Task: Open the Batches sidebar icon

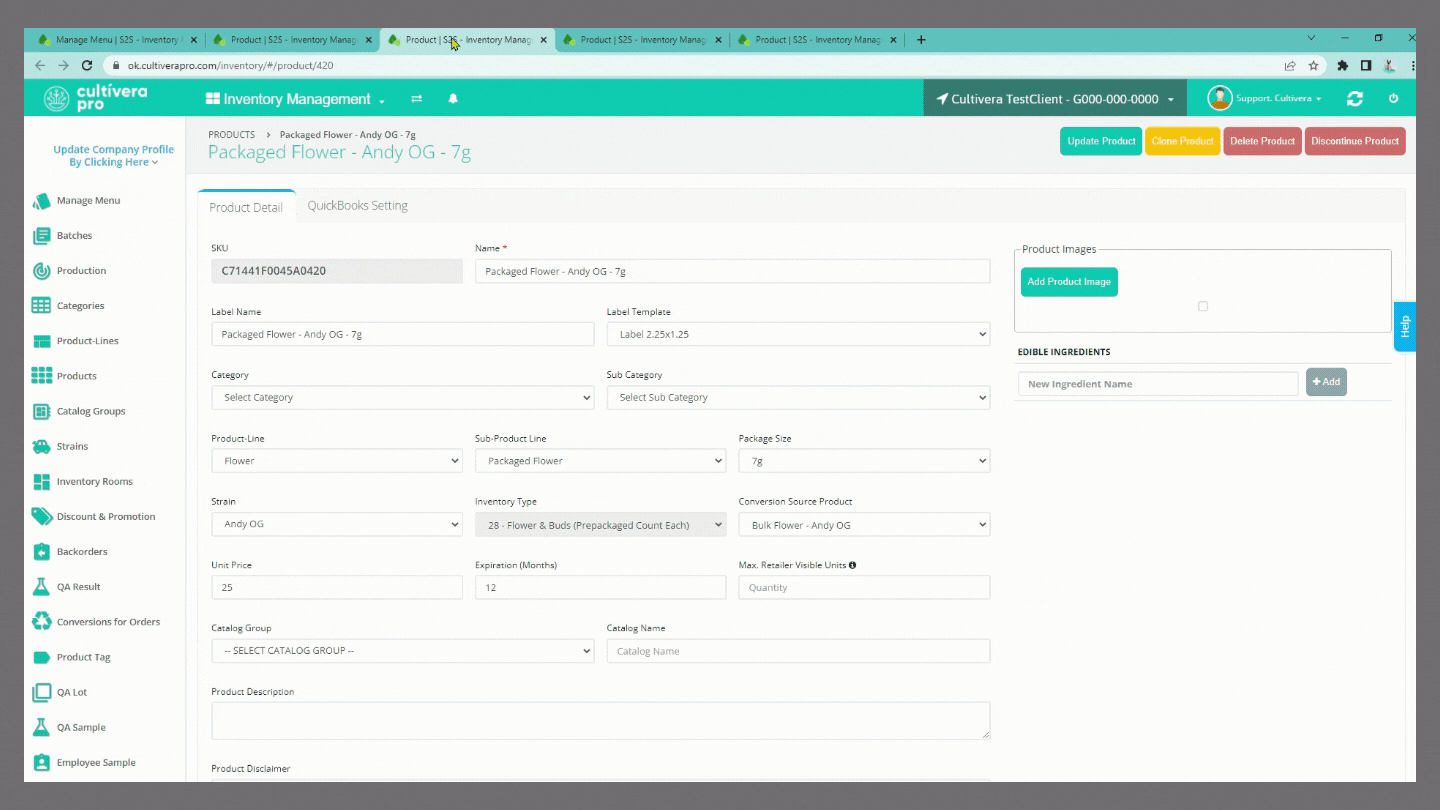Action: 41,236
